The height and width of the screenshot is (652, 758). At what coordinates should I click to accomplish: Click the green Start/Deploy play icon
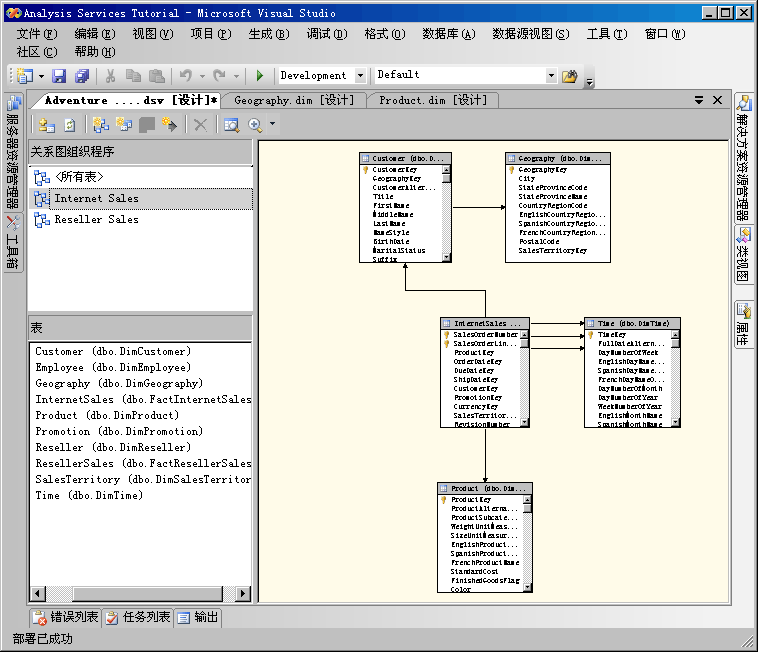259,76
